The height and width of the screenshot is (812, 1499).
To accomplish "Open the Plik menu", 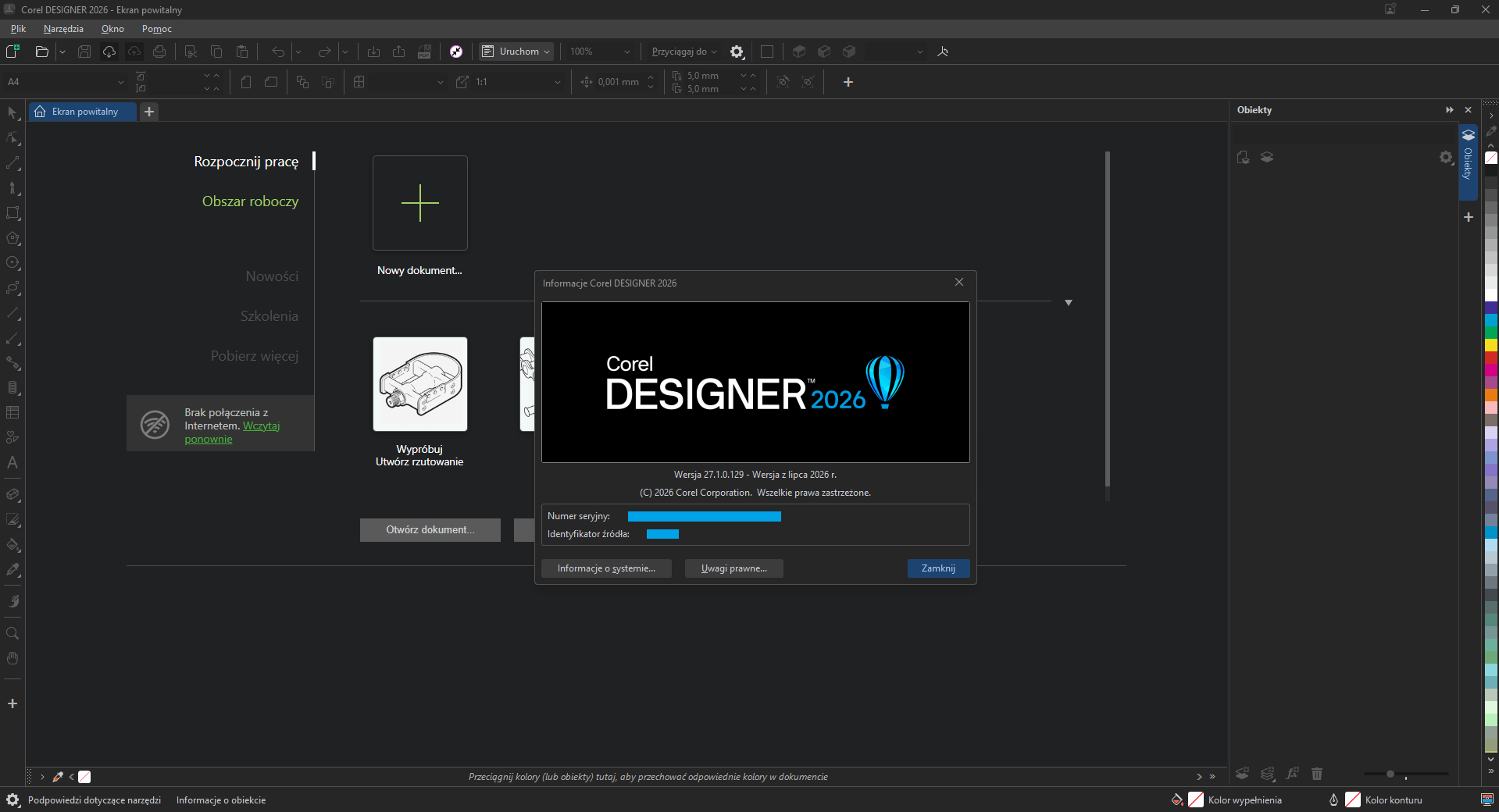I will 19,29.
